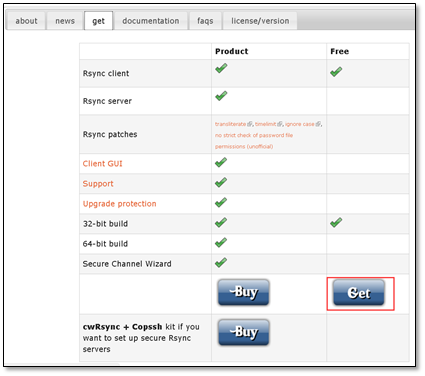Click the external-link icon after timelimit
The width and height of the screenshot is (425, 376).
pyautogui.click(x=280, y=124)
